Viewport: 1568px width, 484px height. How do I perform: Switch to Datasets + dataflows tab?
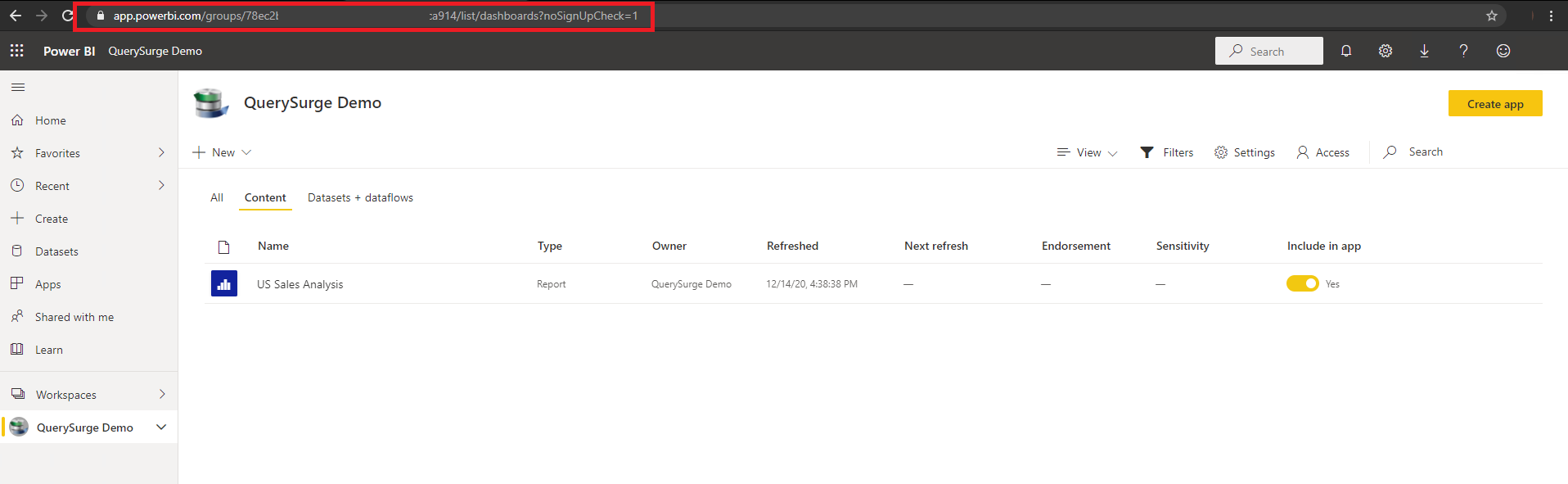coord(360,197)
